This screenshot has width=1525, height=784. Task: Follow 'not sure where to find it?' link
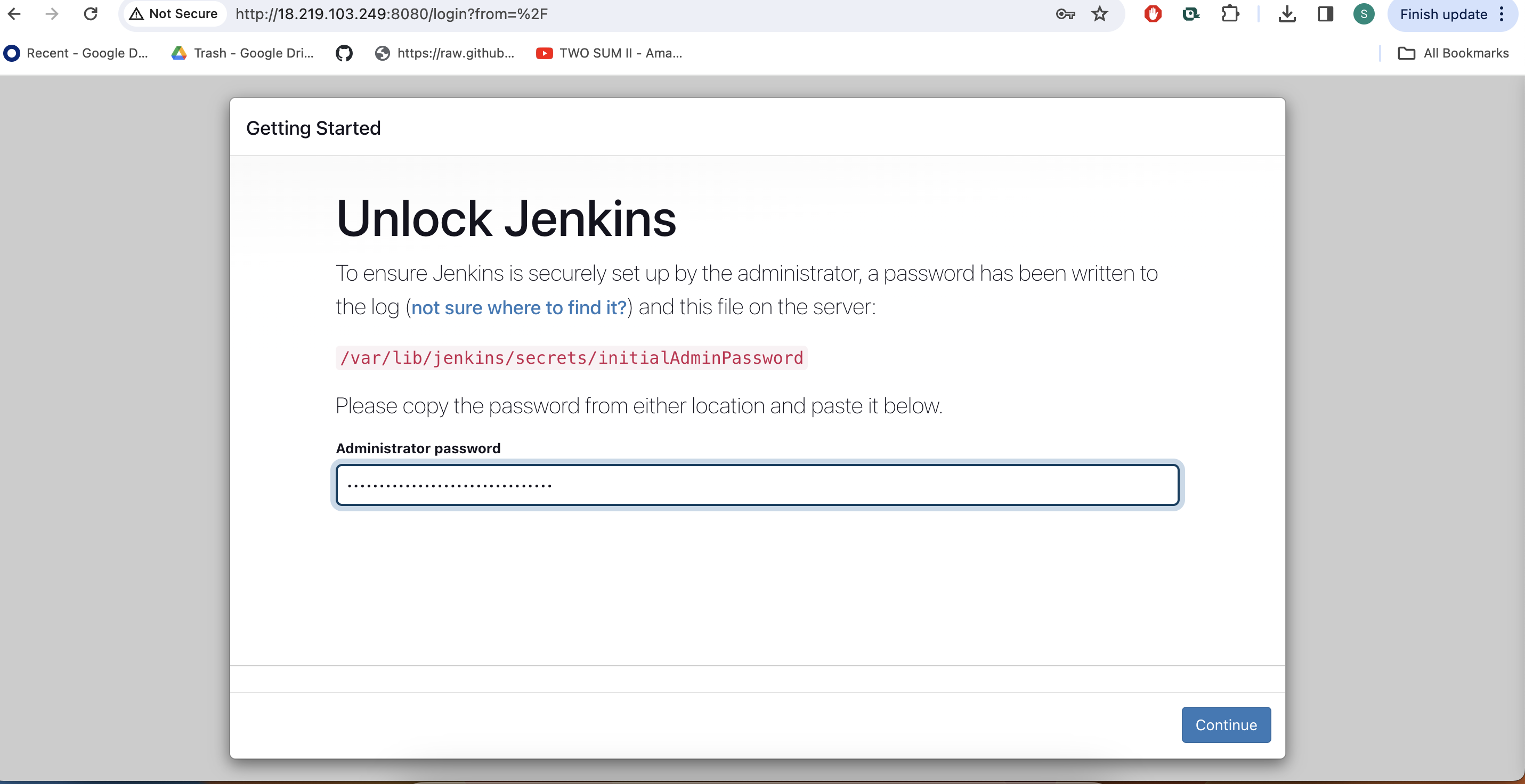(518, 308)
